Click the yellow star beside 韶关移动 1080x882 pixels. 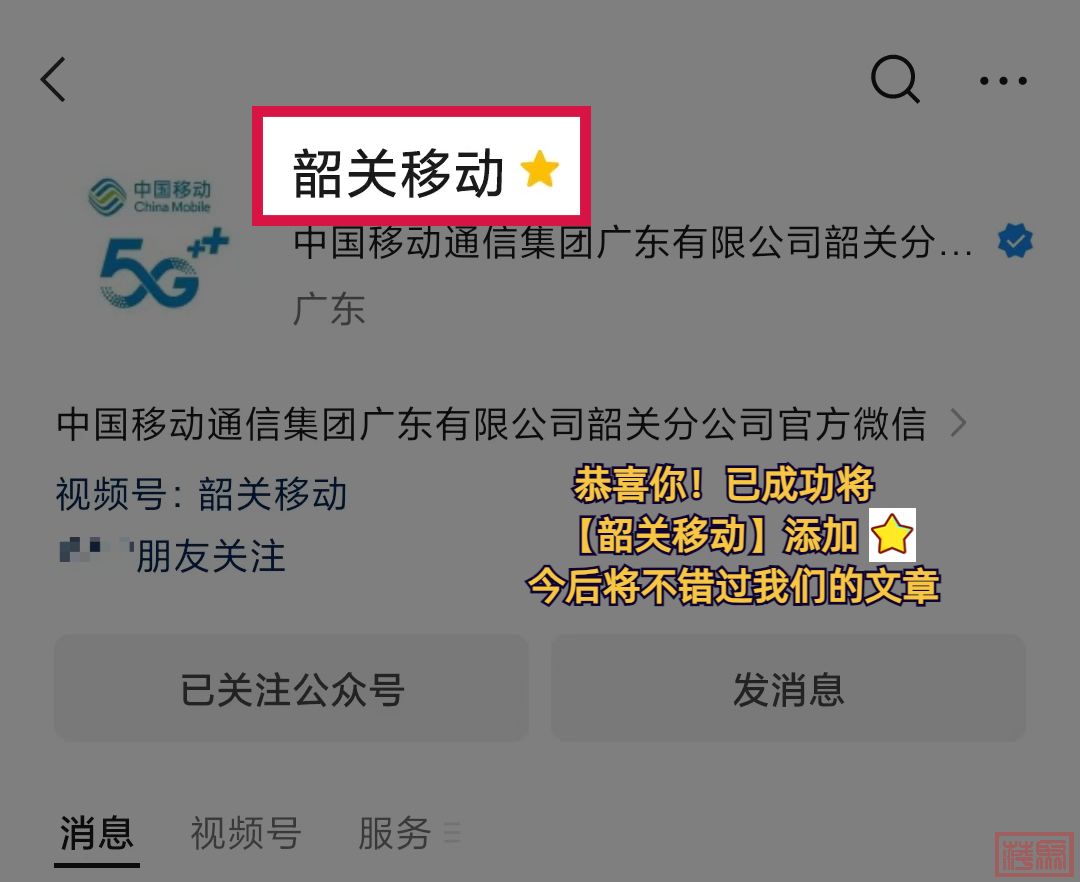[539, 169]
